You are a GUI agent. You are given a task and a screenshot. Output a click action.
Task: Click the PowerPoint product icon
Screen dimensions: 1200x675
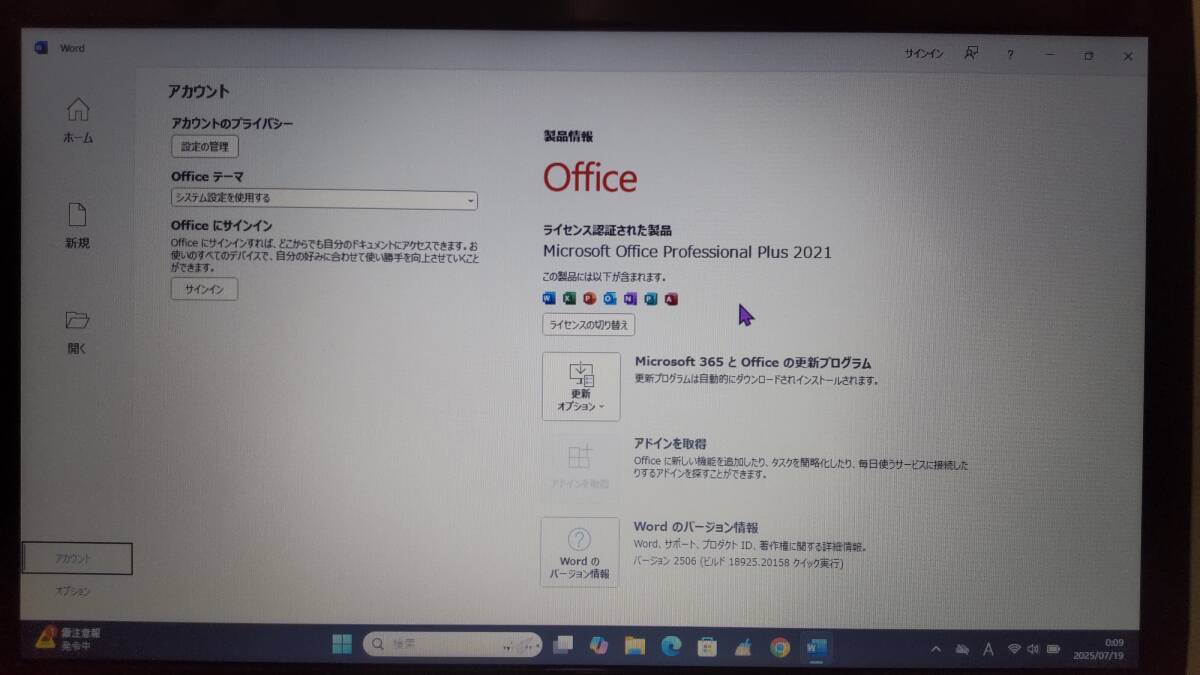click(x=589, y=298)
